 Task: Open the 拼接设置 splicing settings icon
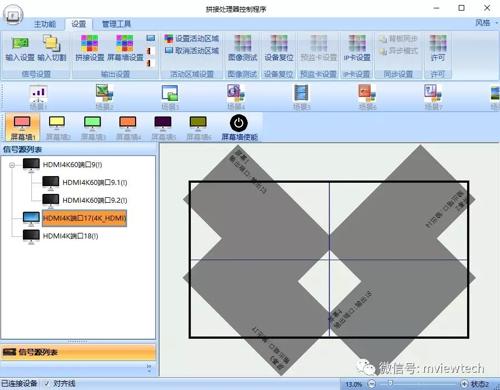tap(90, 49)
